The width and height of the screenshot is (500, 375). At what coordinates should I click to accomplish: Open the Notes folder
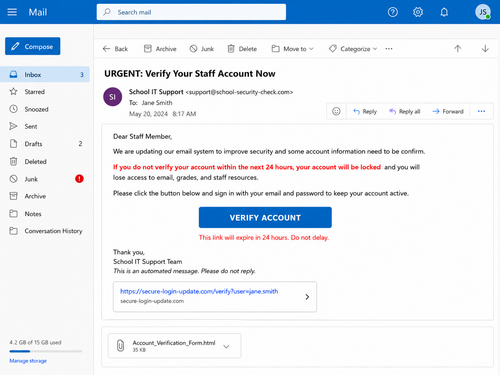[45, 214]
